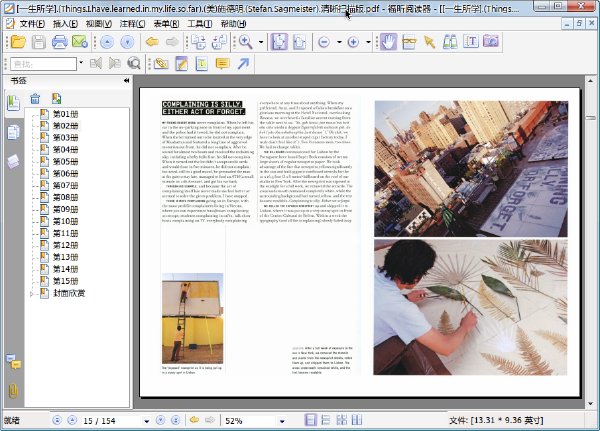Click the yellow previous view arrow in the toolbar
Image resolution: width=600 pixels, height=431 pixels.
(x=152, y=42)
